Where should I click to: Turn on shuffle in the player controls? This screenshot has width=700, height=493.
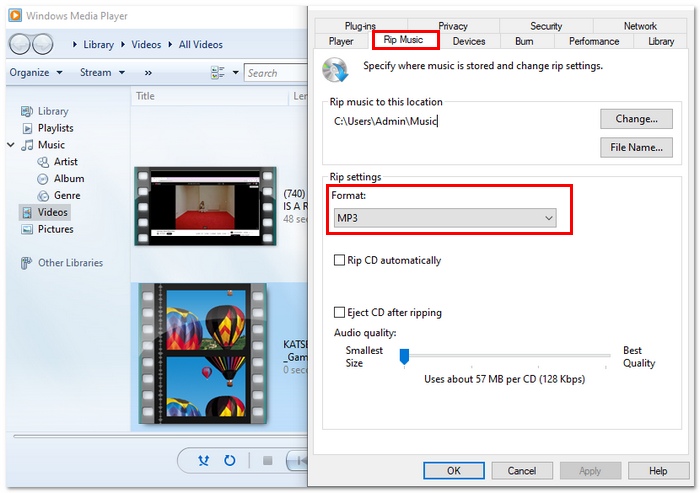[204, 460]
